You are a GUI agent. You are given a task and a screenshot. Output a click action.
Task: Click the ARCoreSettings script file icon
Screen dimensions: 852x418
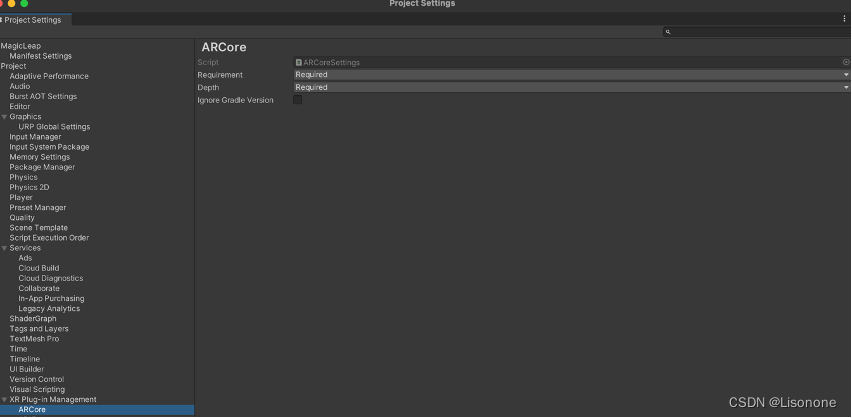(x=298, y=63)
